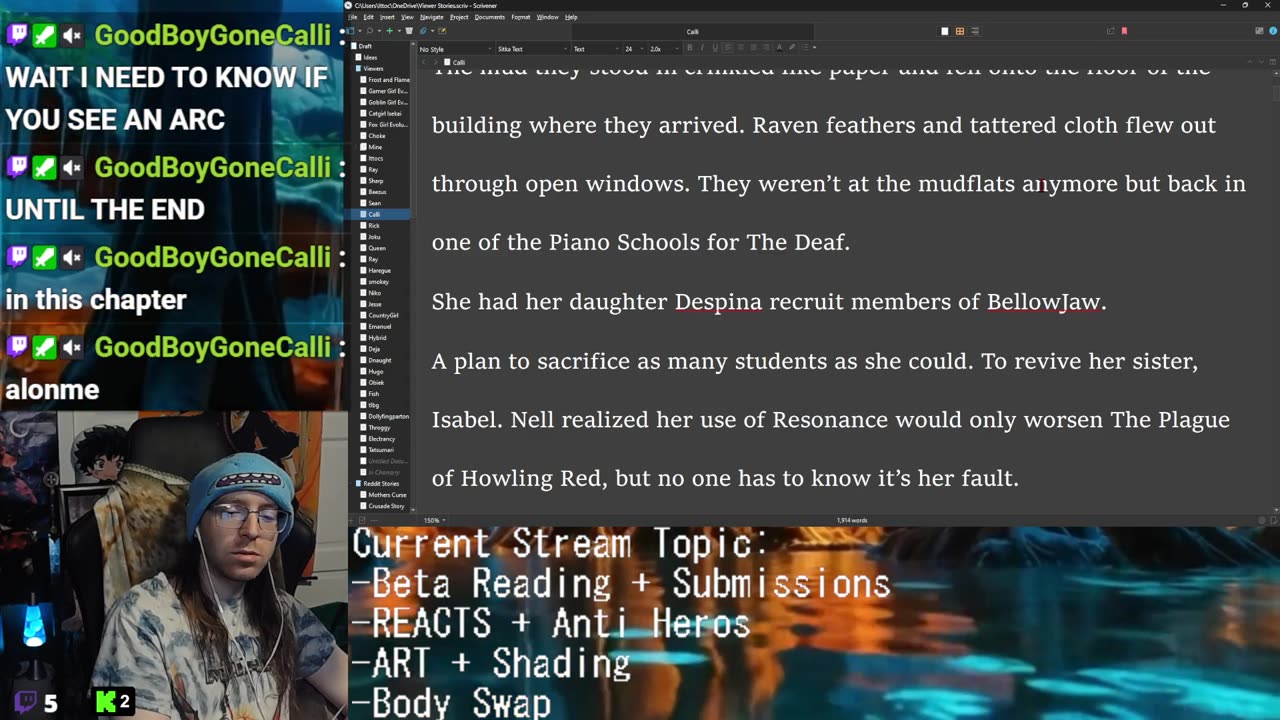Click the Calli title in editor header
Viewport: 1280px width, 720px height.
coord(459,62)
